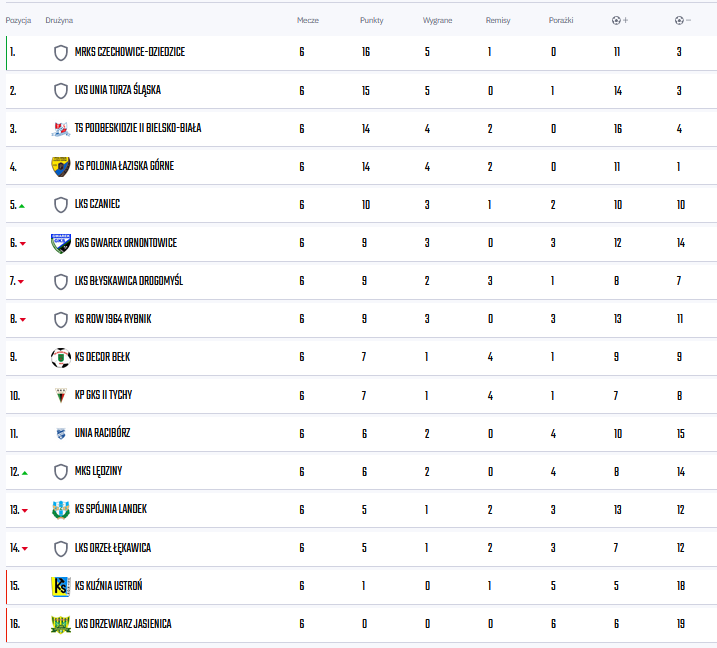Viewport: 717px width, 648px height.
Task: Click the LKS Drzewiarz Jasienica crest
Action: 60,624
